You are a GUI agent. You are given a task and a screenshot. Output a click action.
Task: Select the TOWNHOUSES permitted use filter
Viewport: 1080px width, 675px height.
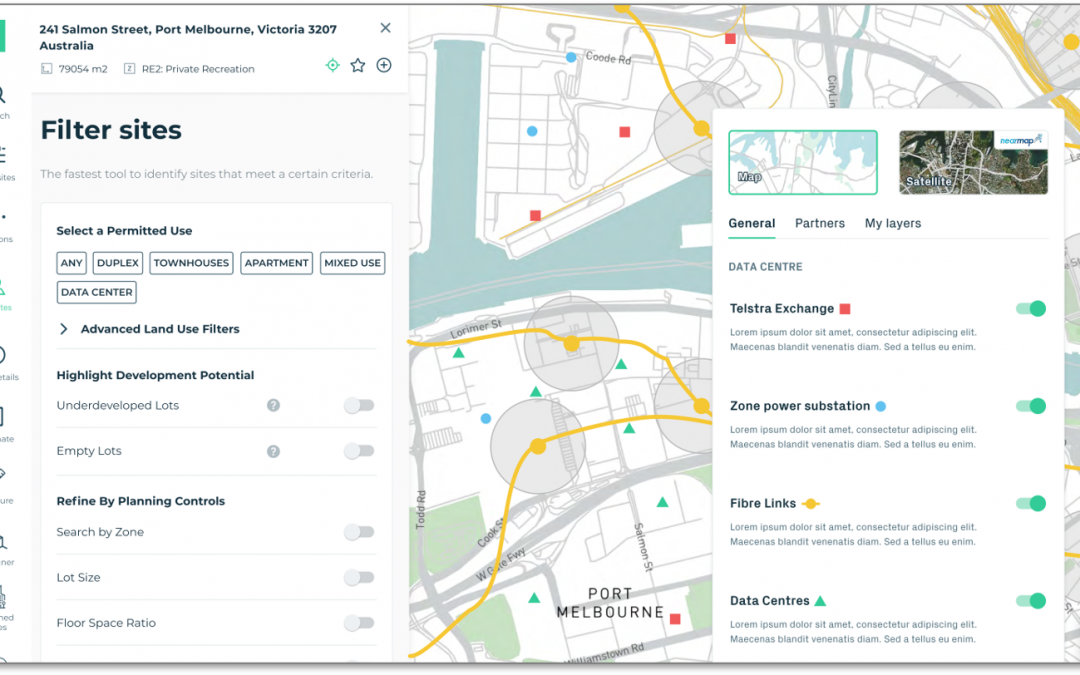point(191,263)
